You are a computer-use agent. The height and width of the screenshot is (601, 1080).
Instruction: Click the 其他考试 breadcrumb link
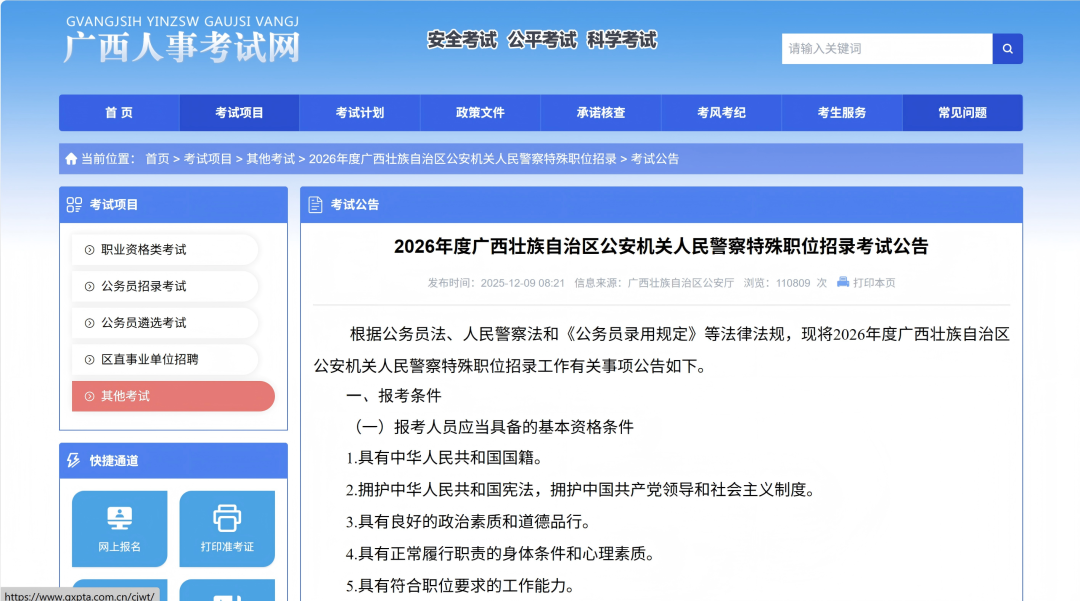point(270,159)
